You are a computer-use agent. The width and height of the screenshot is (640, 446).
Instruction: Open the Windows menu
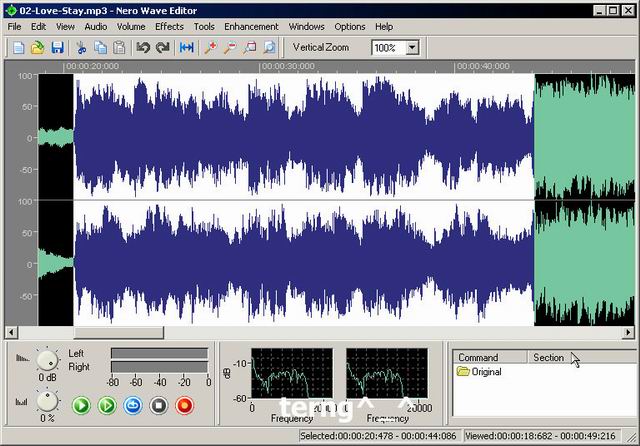pos(307,27)
